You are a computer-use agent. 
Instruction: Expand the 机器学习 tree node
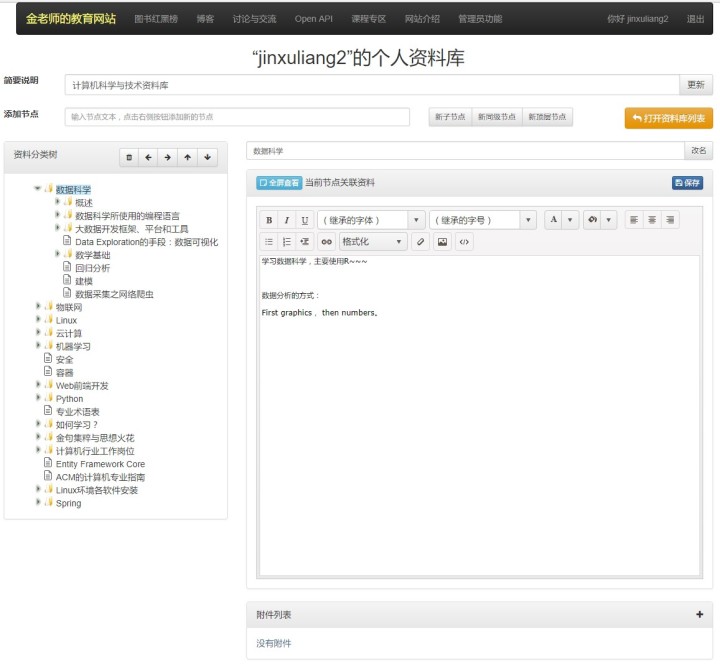coord(39,346)
